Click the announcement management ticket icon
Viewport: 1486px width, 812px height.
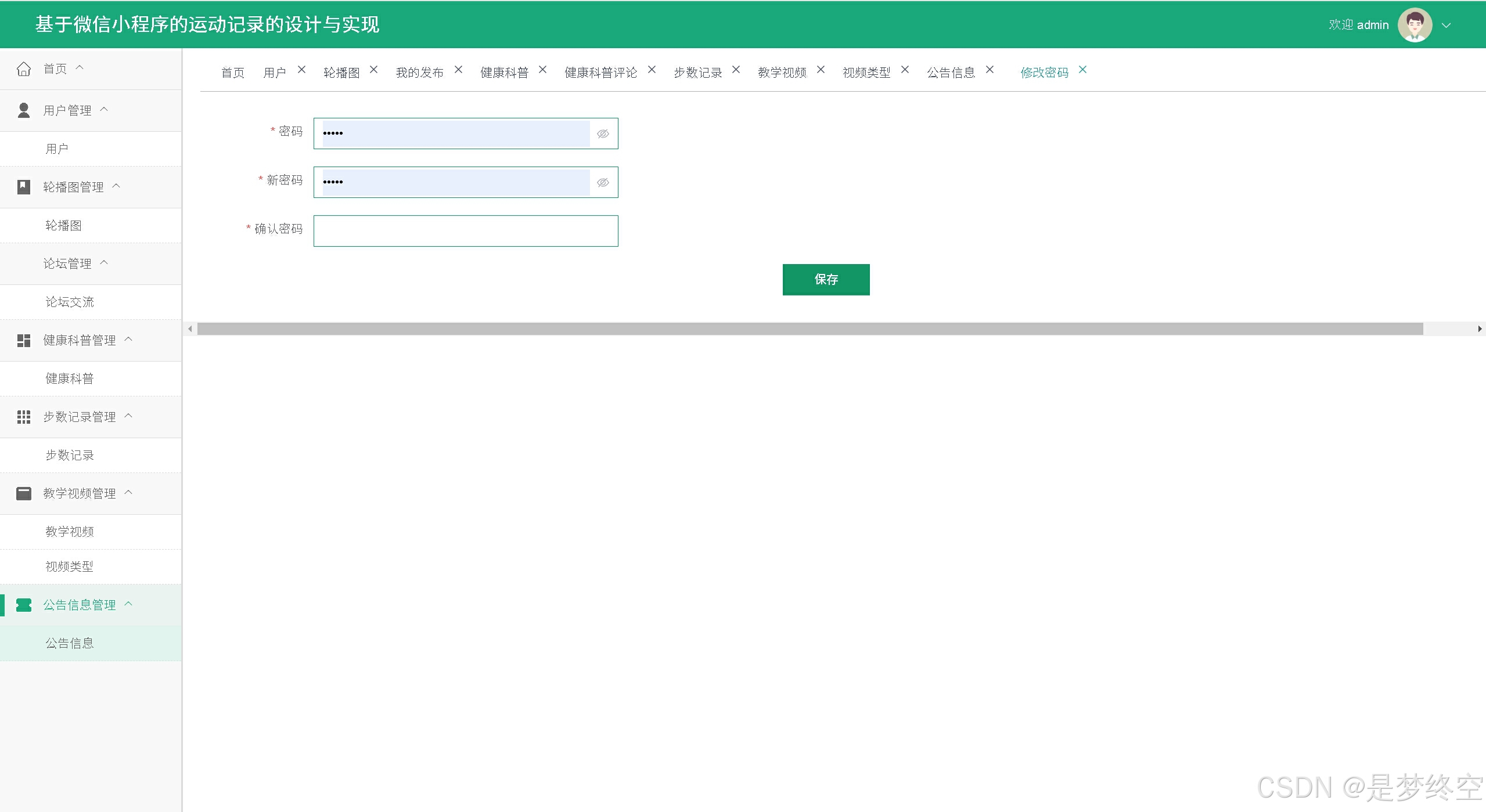pyautogui.click(x=24, y=605)
